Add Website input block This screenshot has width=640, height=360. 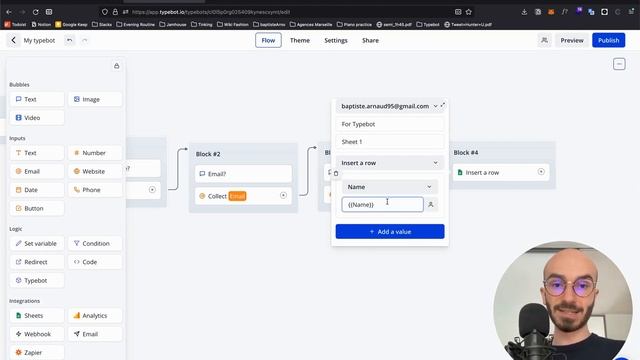[95, 171]
